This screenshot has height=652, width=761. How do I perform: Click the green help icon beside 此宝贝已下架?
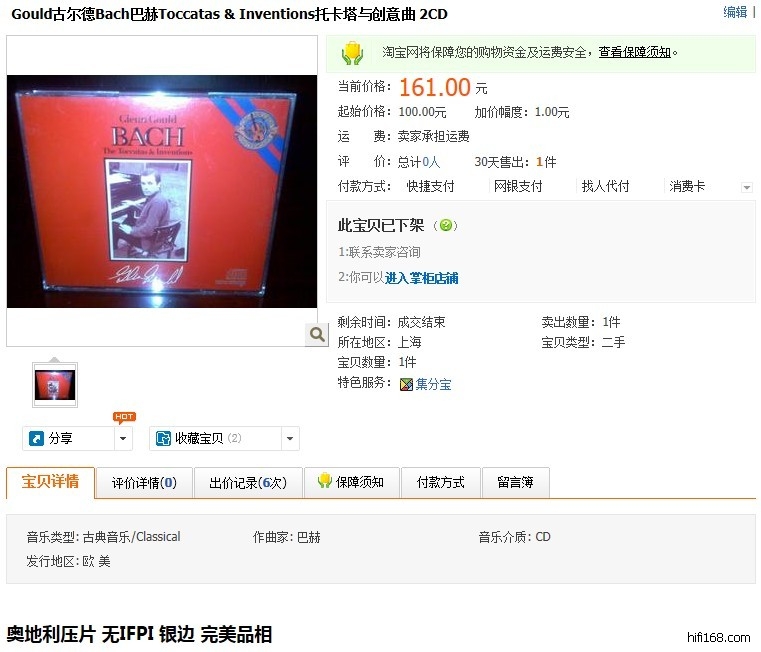click(x=446, y=225)
